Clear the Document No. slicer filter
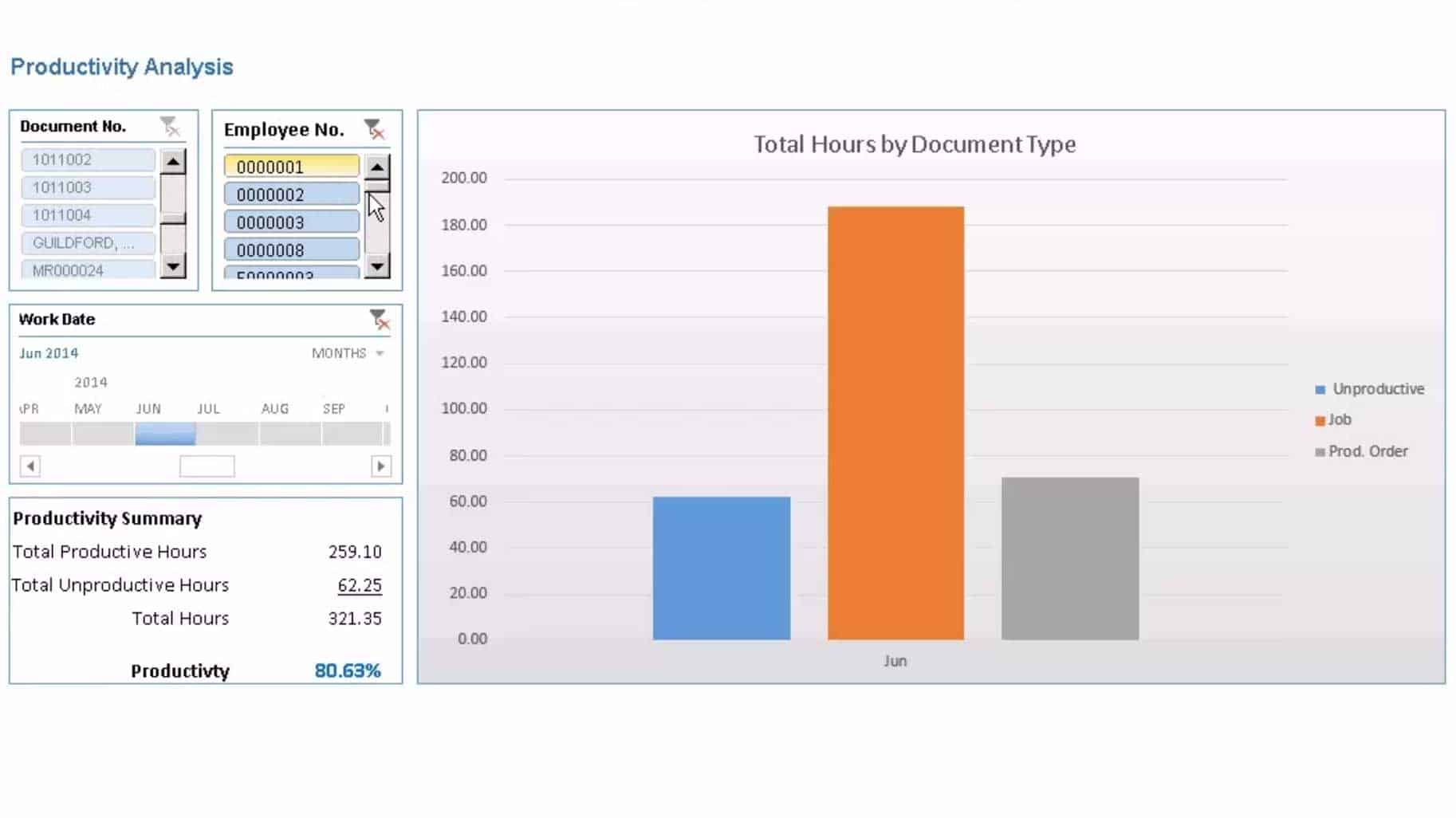Viewport: 1456px width, 818px height. (169, 126)
